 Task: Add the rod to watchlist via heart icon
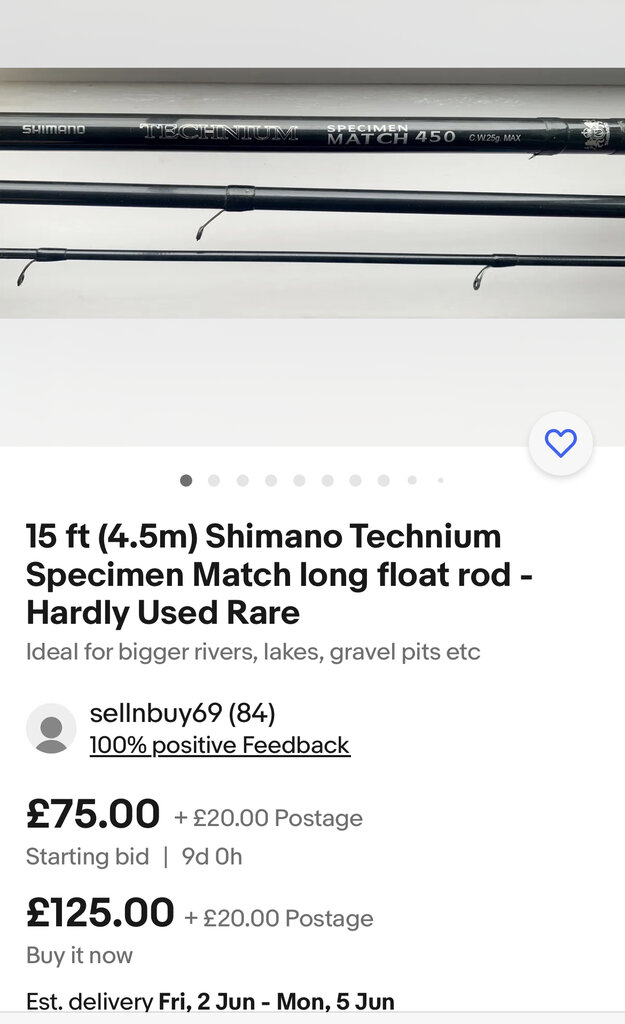(561, 443)
